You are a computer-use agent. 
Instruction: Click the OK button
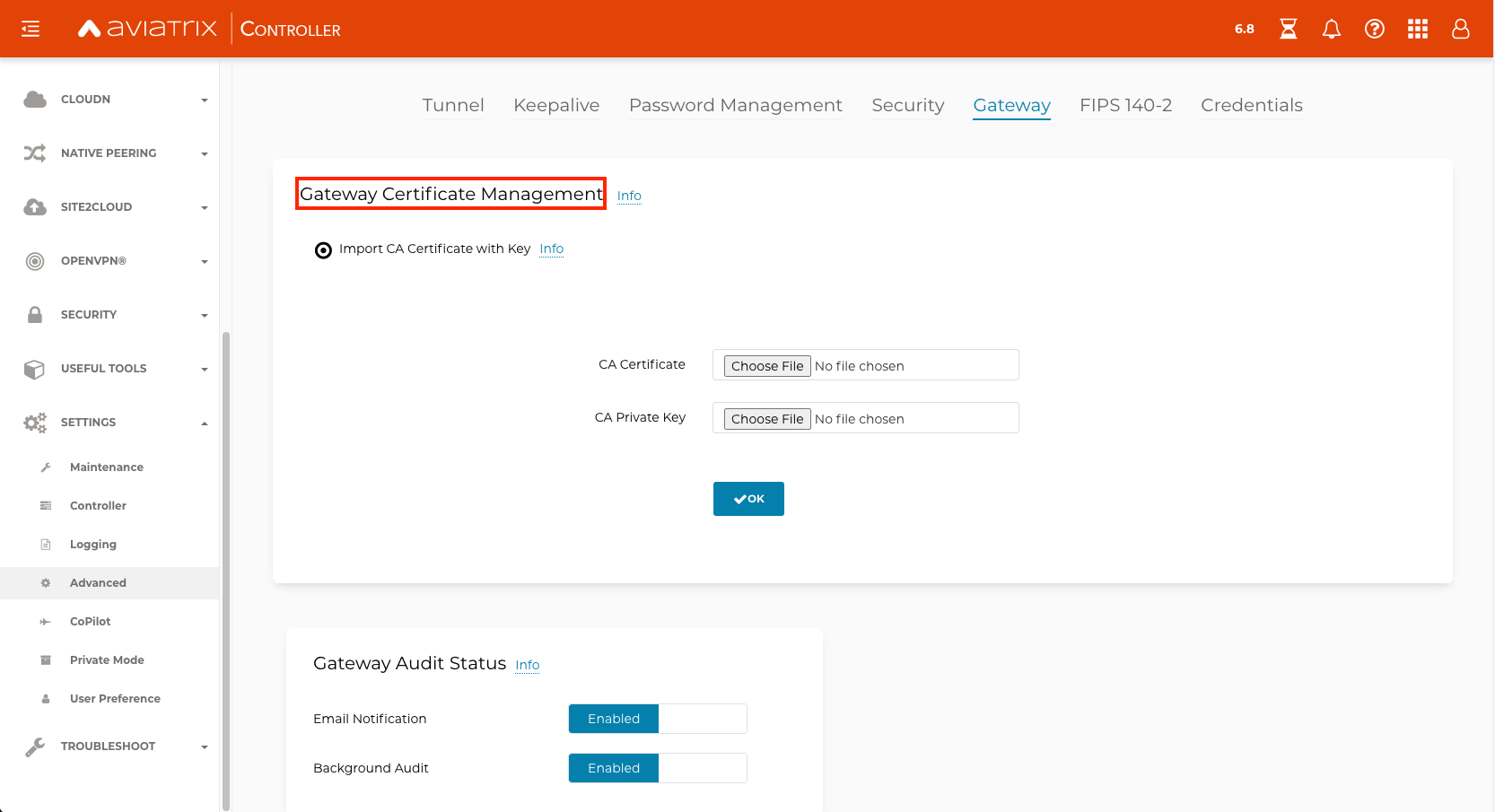748,499
